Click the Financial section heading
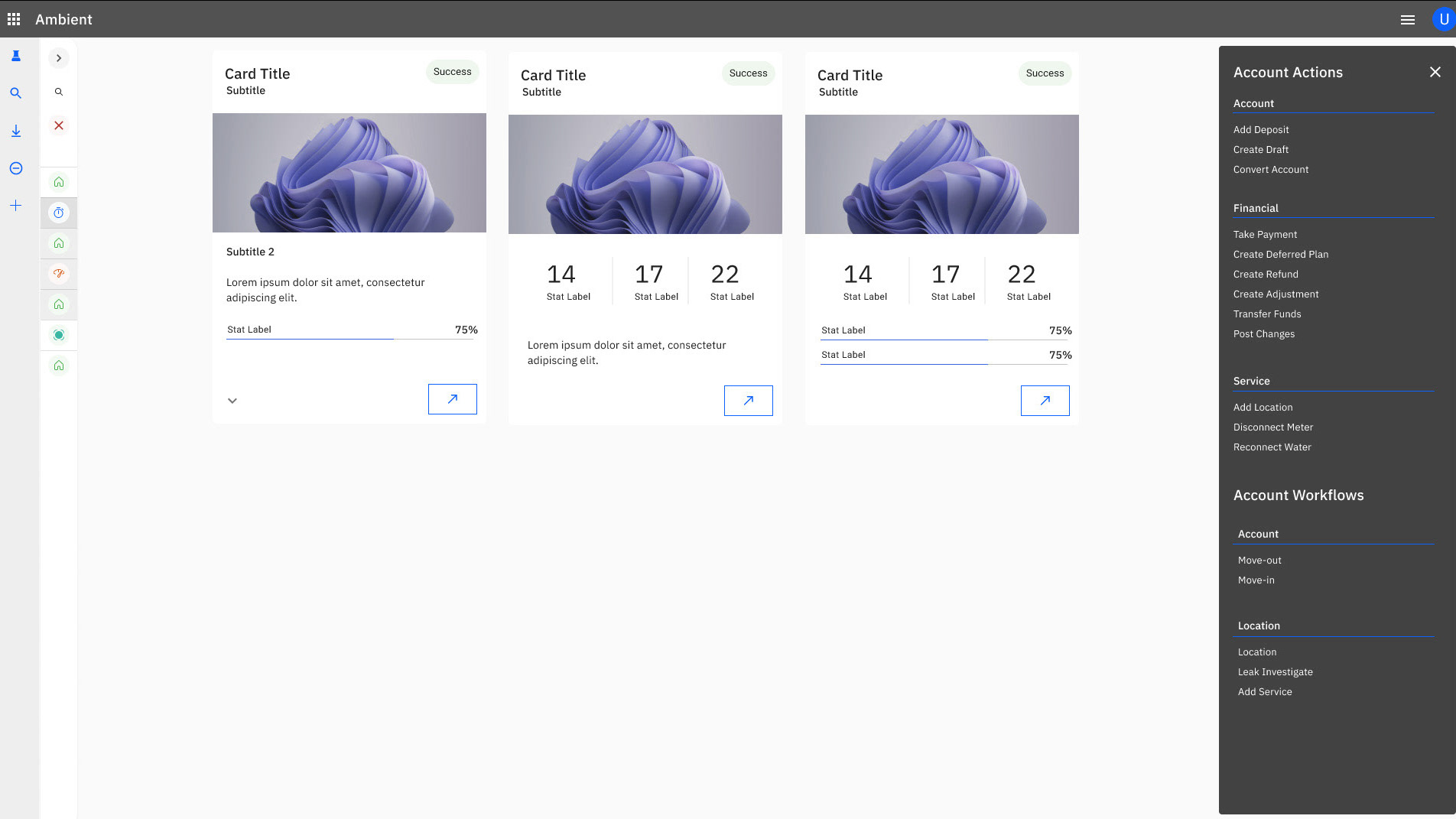The width and height of the screenshot is (1456, 819). (x=1256, y=208)
